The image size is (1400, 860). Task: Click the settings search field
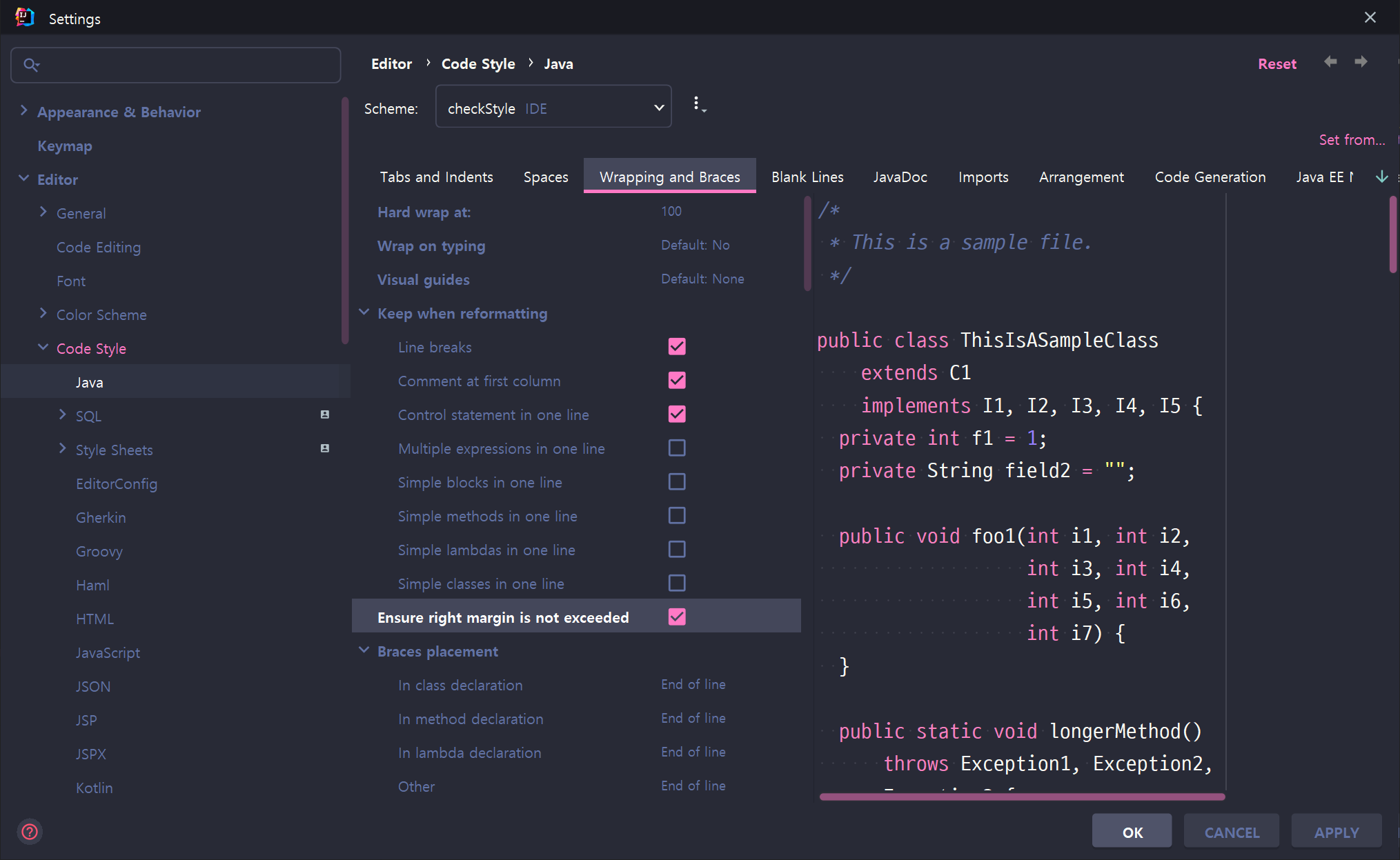(186, 65)
